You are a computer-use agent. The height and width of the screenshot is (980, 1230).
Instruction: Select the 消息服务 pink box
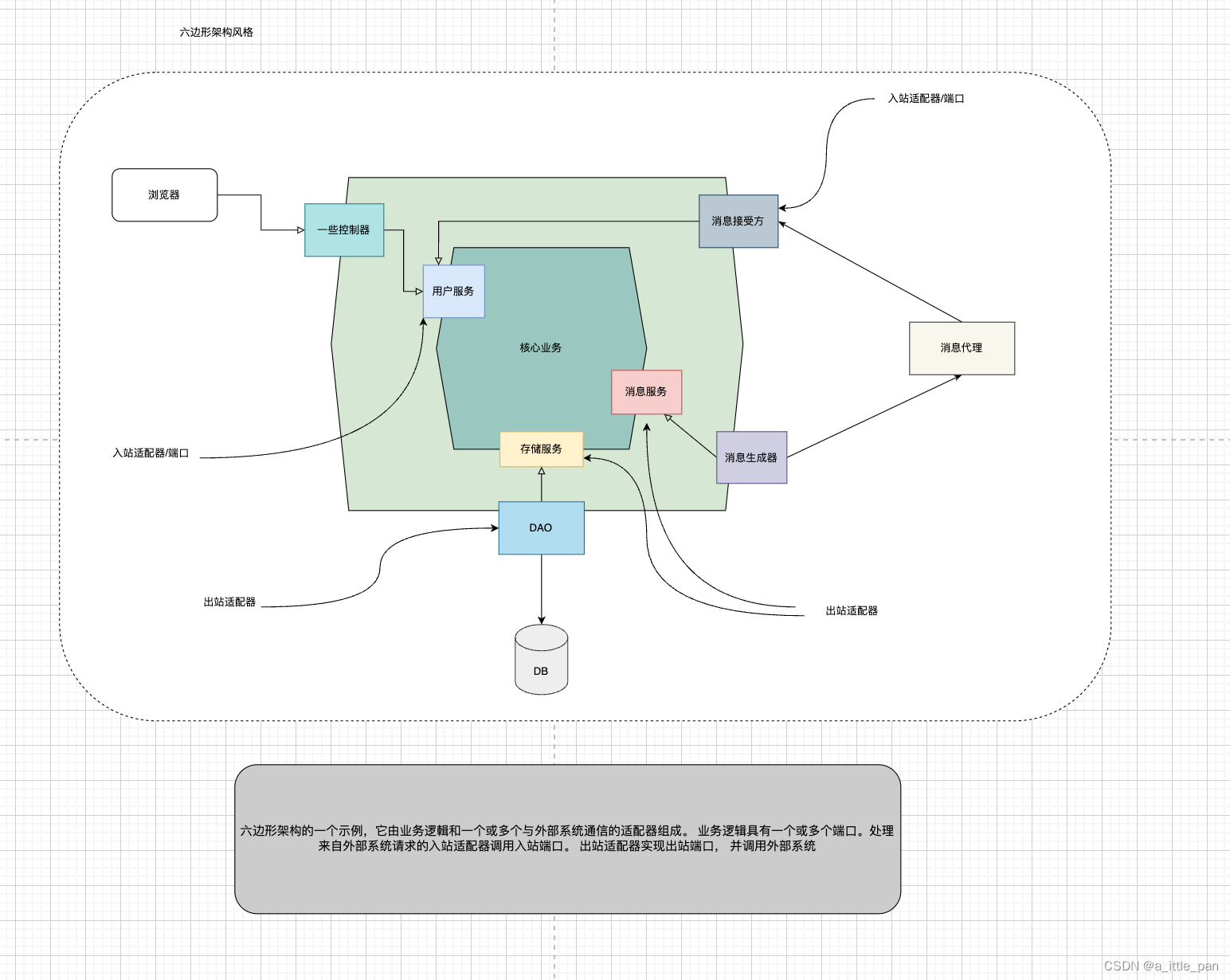[x=646, y=392]
